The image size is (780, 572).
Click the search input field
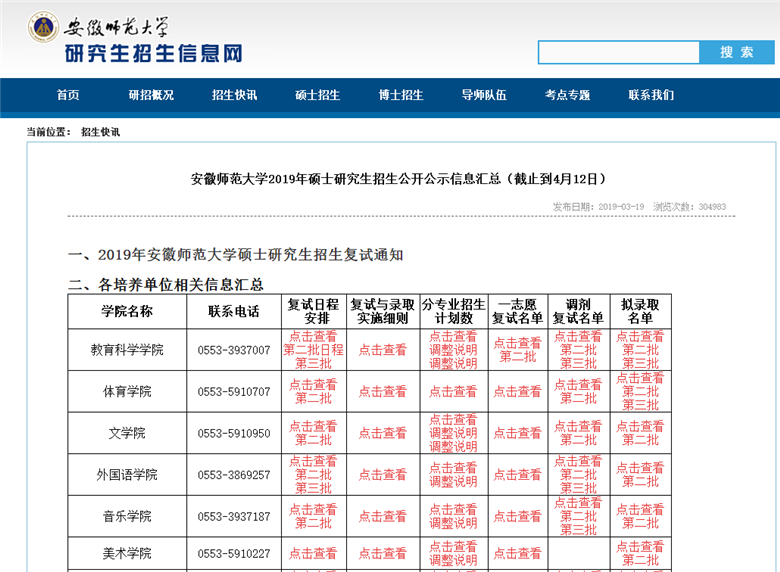[x=619, y=52]
